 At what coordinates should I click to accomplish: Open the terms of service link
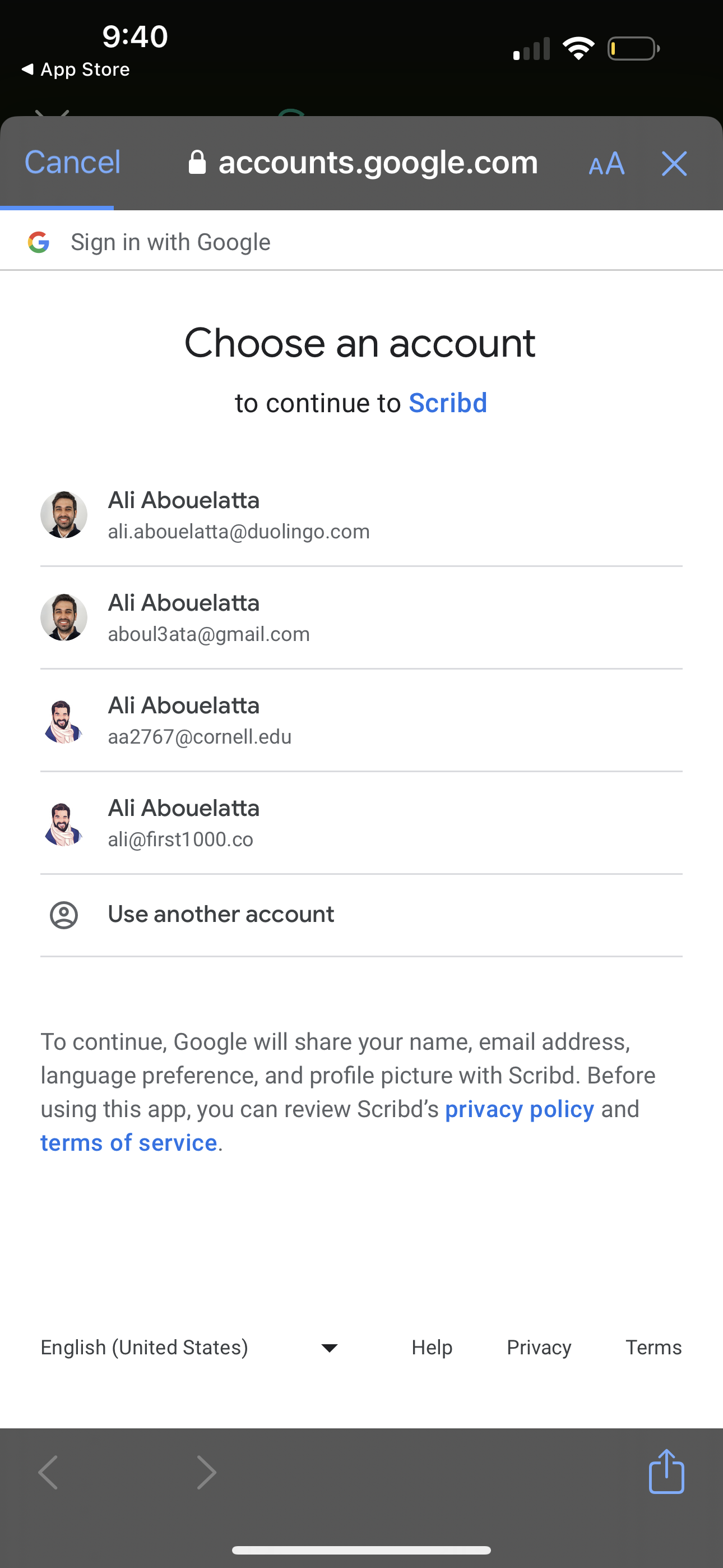[x=128, y=1142]
